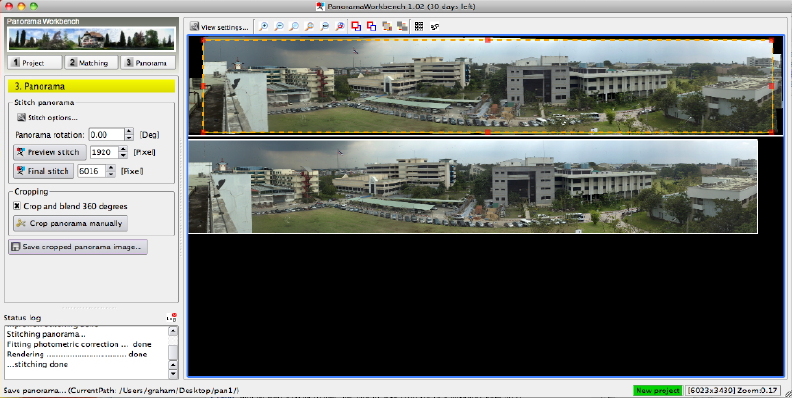
Task: Click status log scrollbar up arrow
Action: click(x=173, y=331)
